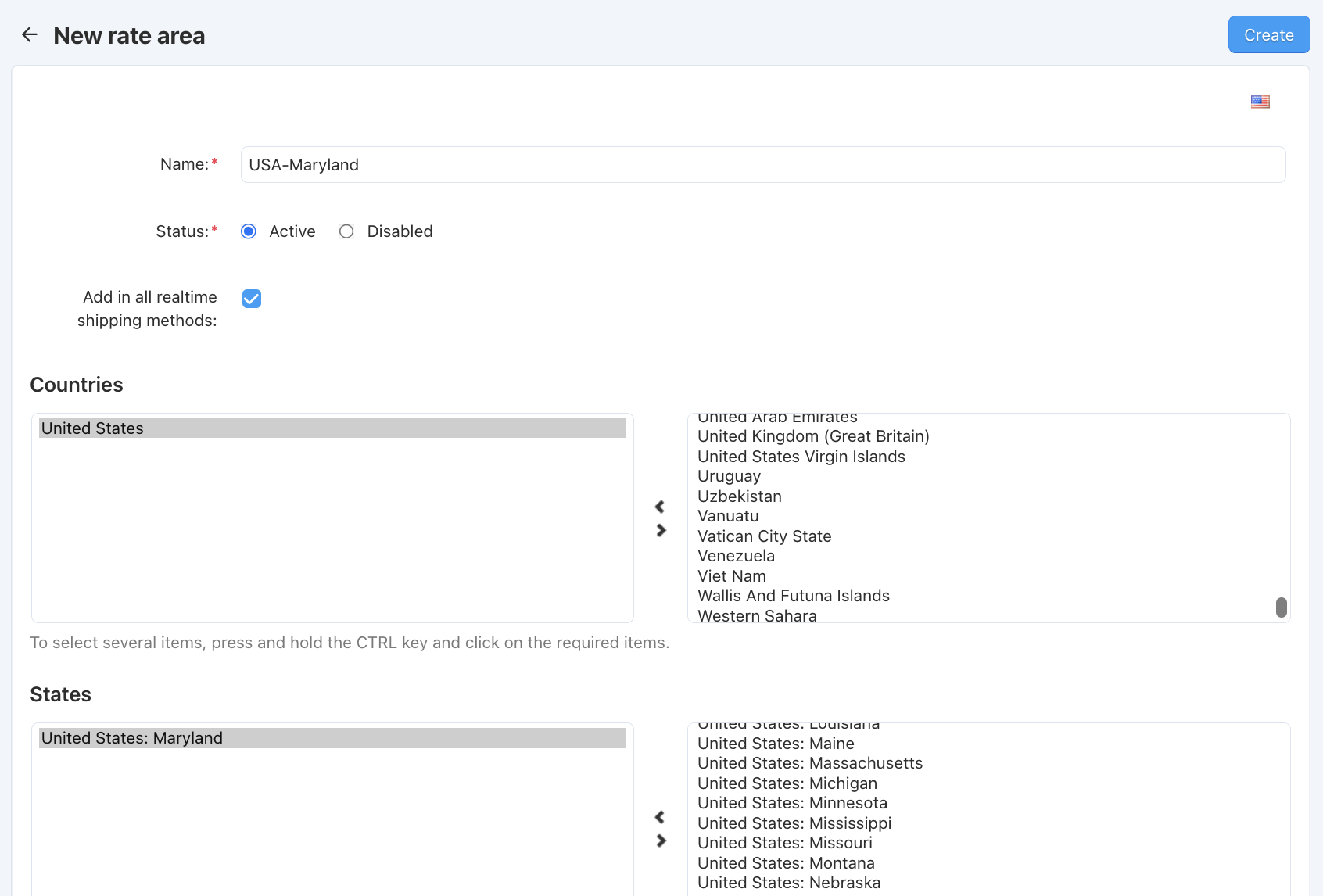
Task: Select United States Virgin Islands entry
Action: [801, 457]
